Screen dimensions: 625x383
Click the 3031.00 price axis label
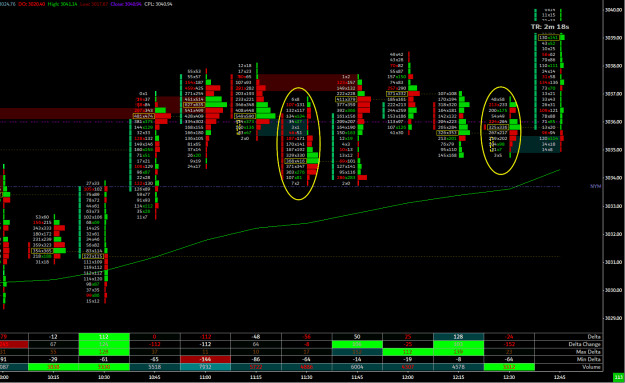[613, 262]
